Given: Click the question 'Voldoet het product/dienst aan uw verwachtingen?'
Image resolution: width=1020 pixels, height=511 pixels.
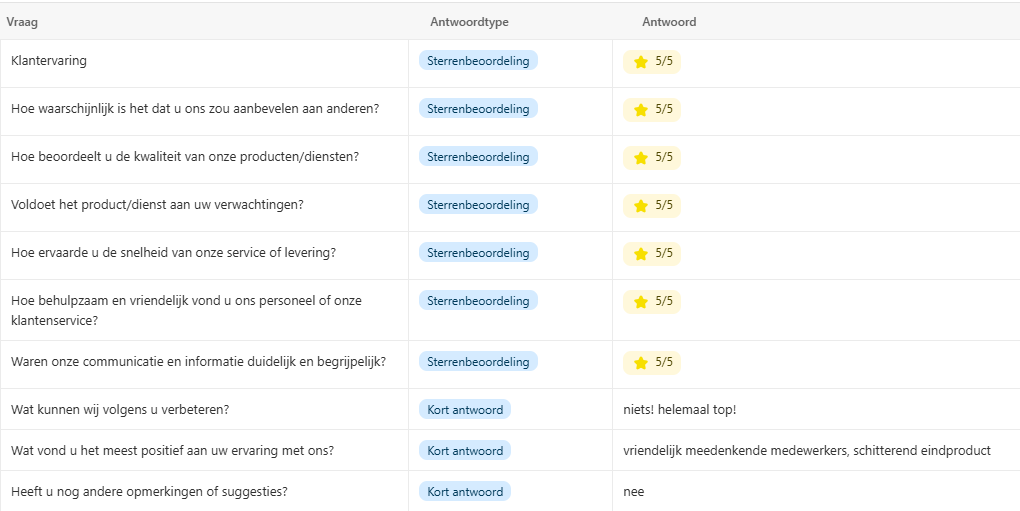Looking at the screenshot, I should (157, 205).
